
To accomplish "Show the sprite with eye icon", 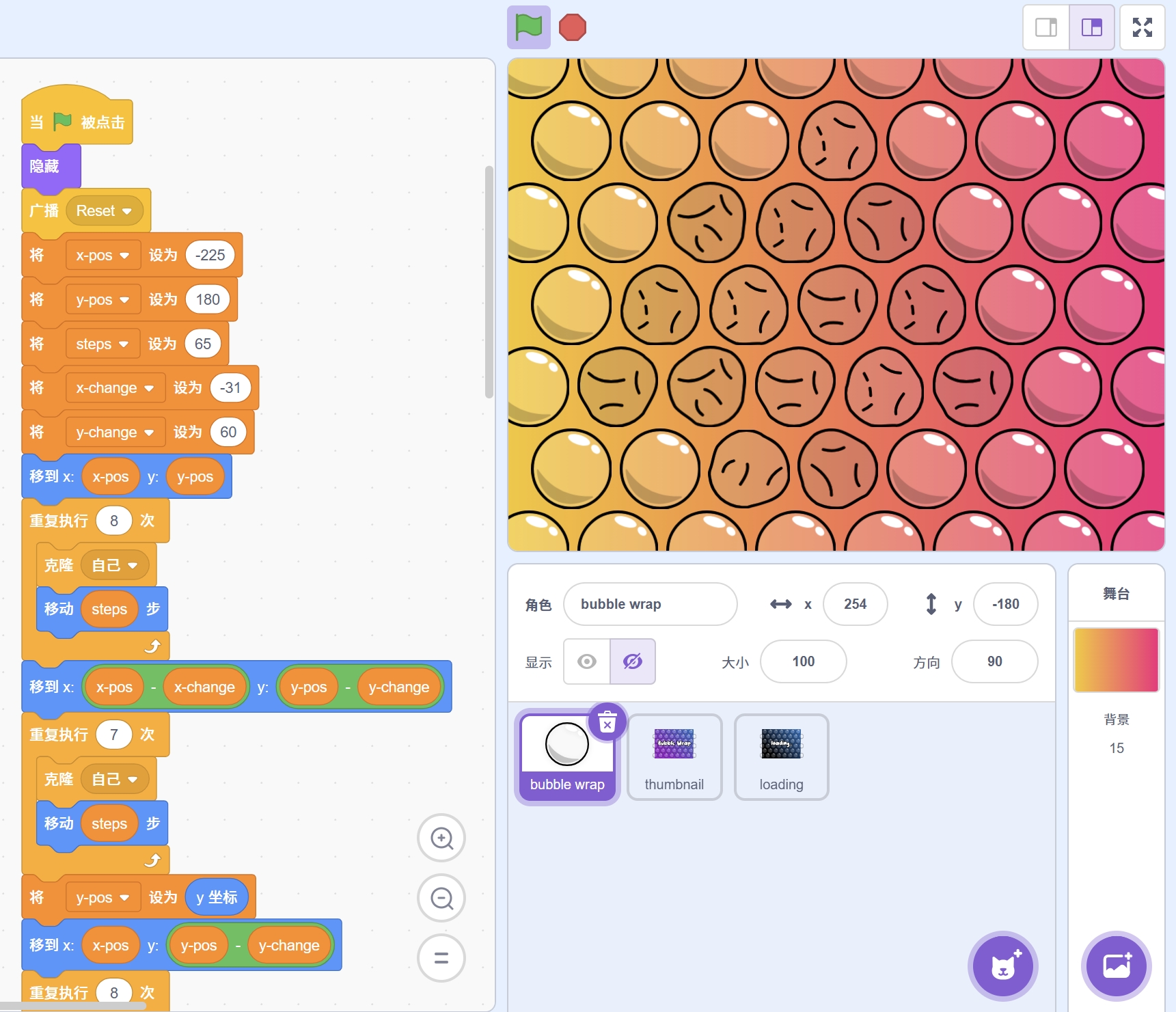I will coord(587,661).
